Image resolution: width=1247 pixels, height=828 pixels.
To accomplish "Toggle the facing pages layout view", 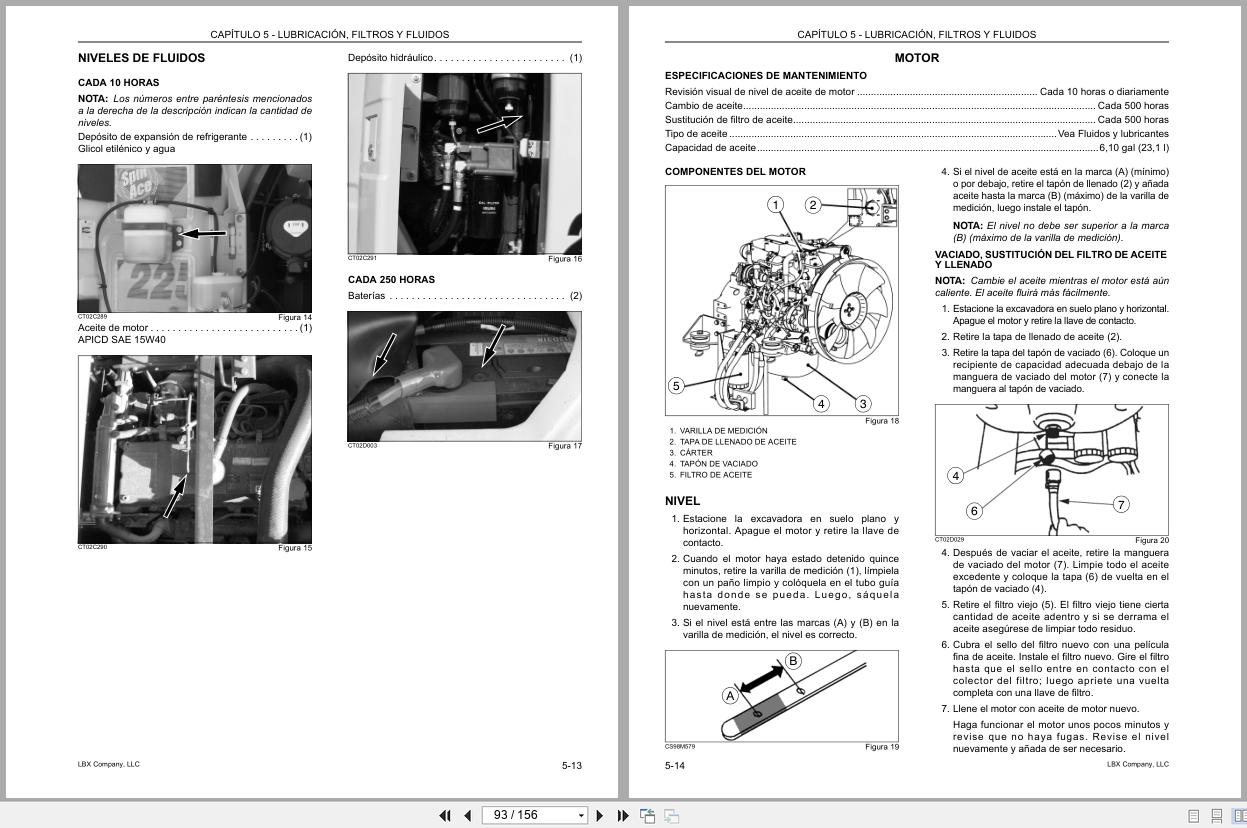I will tap(1242, 815).
